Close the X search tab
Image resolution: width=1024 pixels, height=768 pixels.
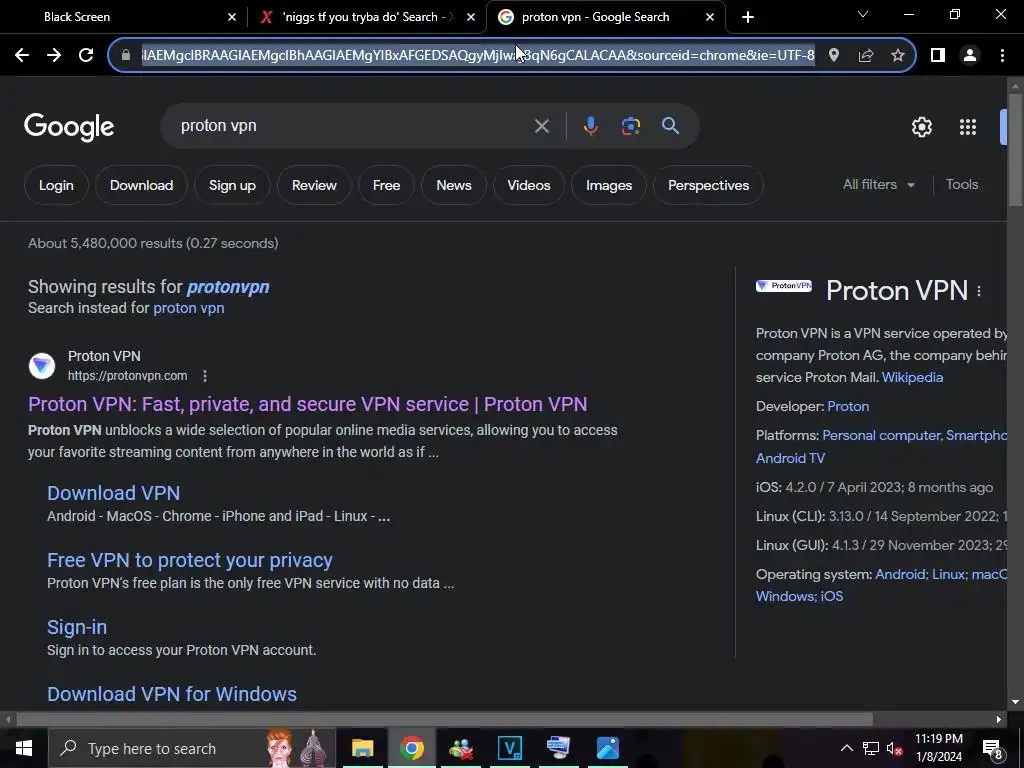(471, 18)
